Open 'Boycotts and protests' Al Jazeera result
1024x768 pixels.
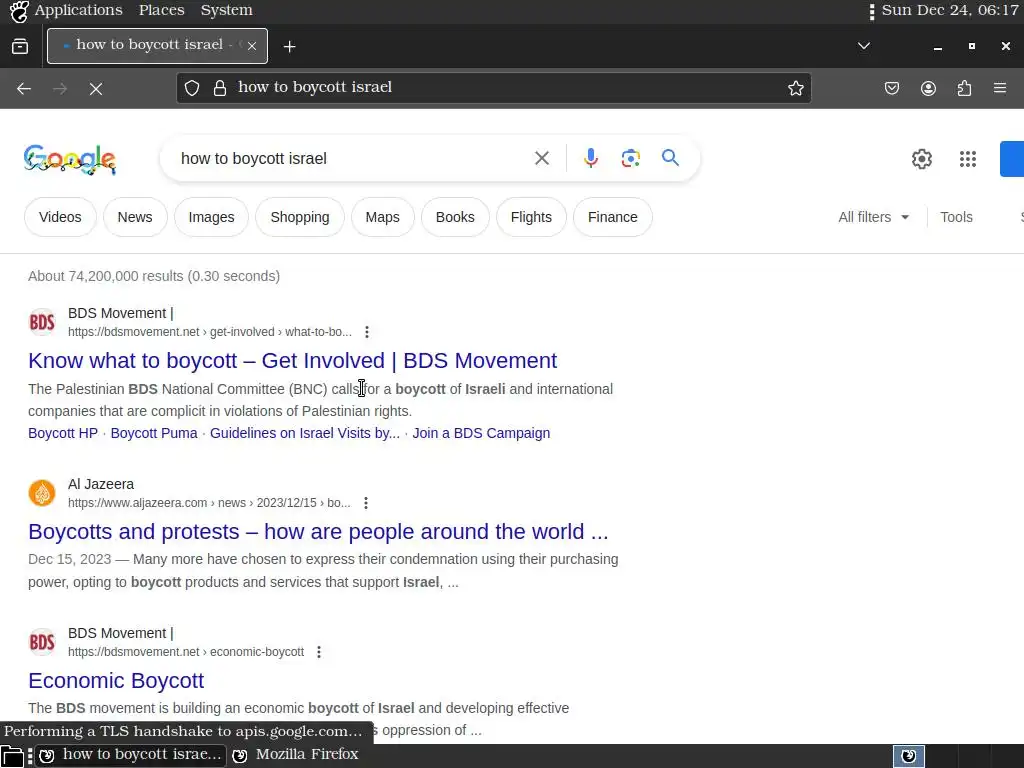(x=318, y=532)
